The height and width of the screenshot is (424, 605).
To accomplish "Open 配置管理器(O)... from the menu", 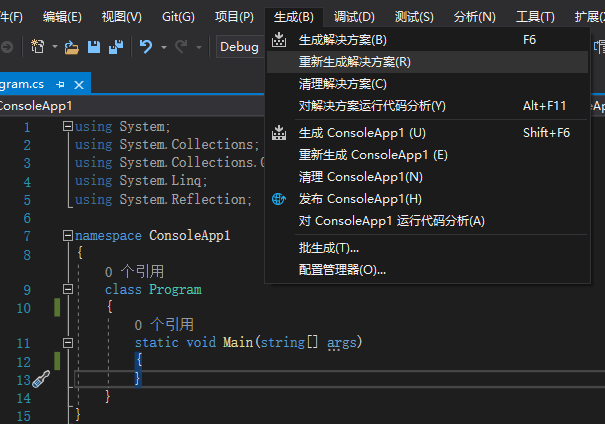I will pos(342,269).
